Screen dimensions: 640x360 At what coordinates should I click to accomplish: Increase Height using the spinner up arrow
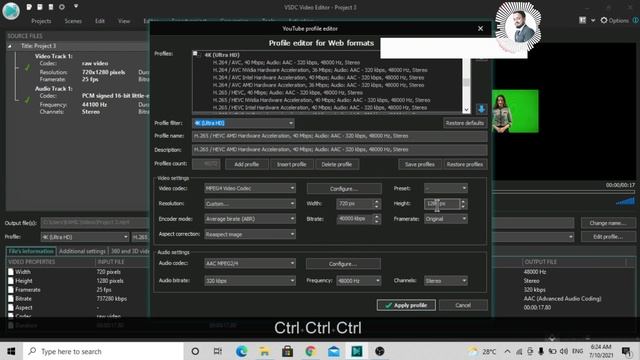(463, 201)
